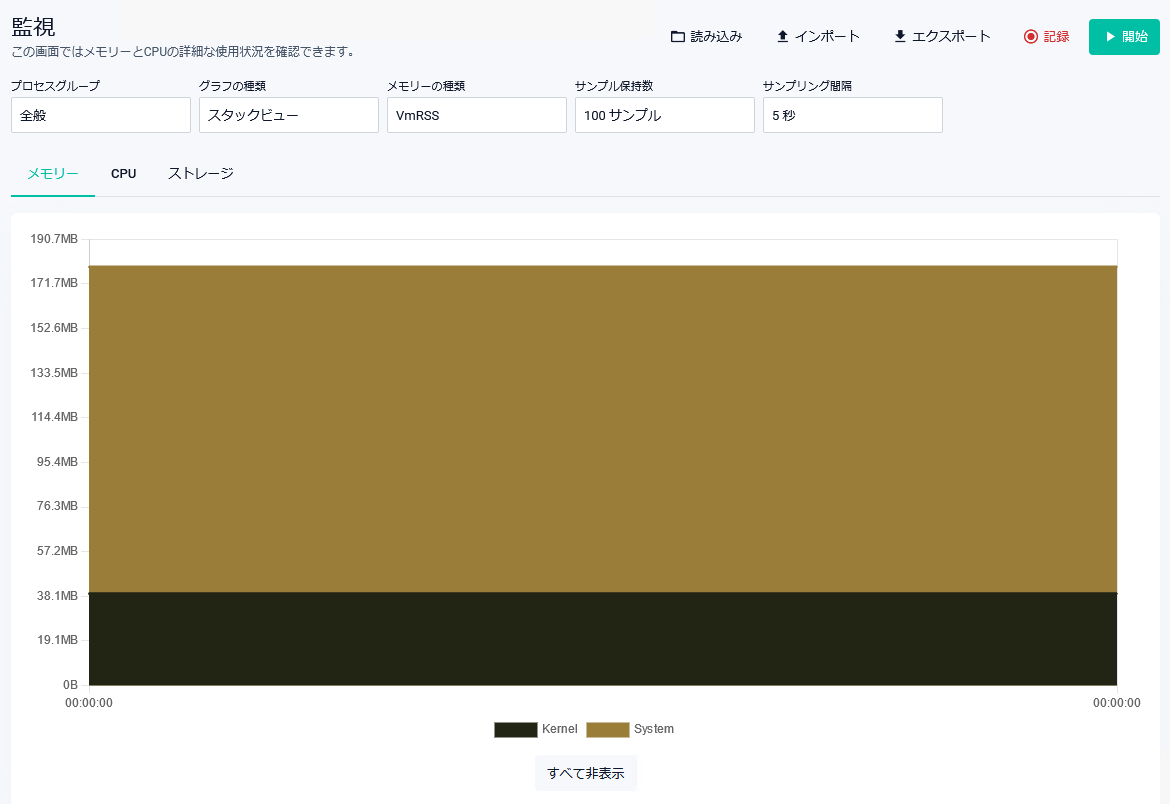Click the 記録 button label

click(1057, 37)
